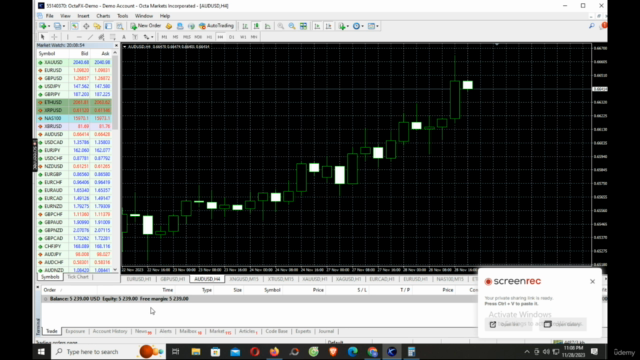Open the Indicators list icon
Viewport: 640px width, 360px height.
pyautogui.click(x=342, y=26)
